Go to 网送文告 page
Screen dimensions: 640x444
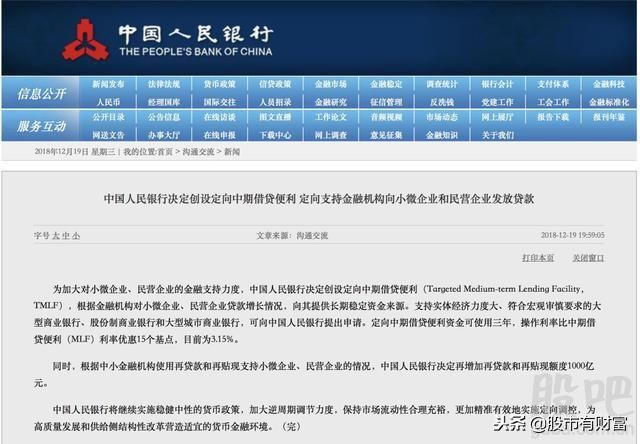pyautogui.click(x=108, y=135)
